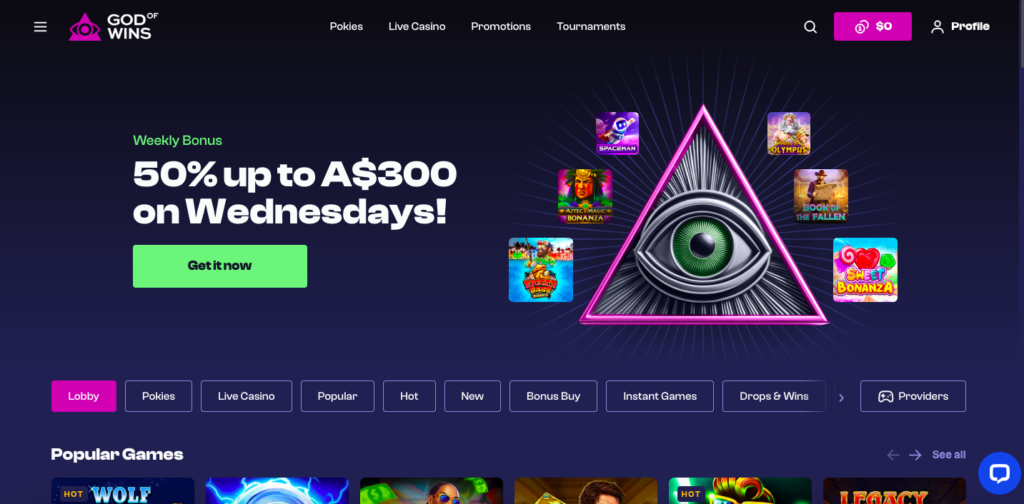Image resolution: width=1024 pixels, height=504 pixels.
Task: Switch to the Bonus Buy tab
Action: point(553,396)
